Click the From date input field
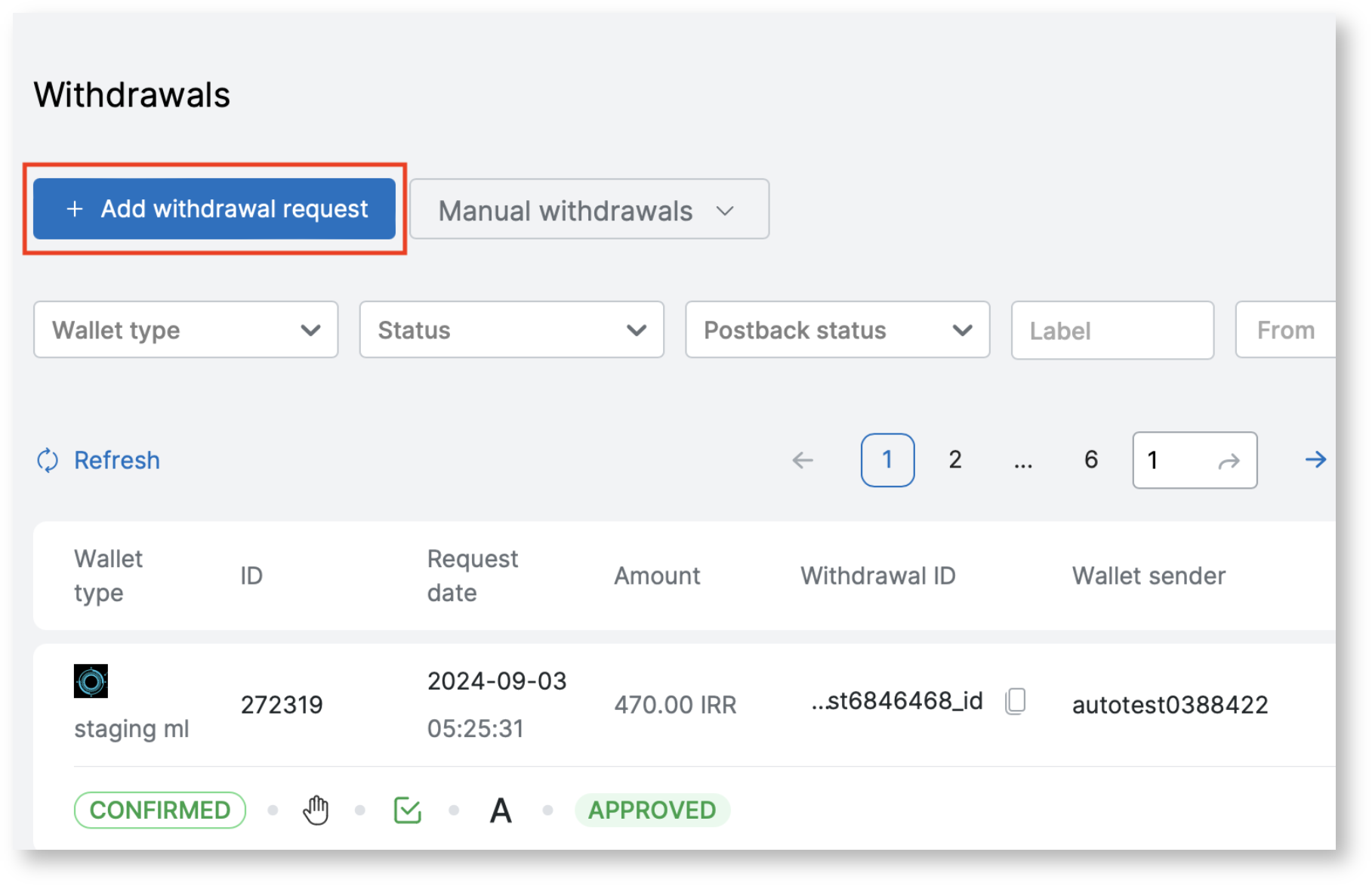 click(1285, 330)
